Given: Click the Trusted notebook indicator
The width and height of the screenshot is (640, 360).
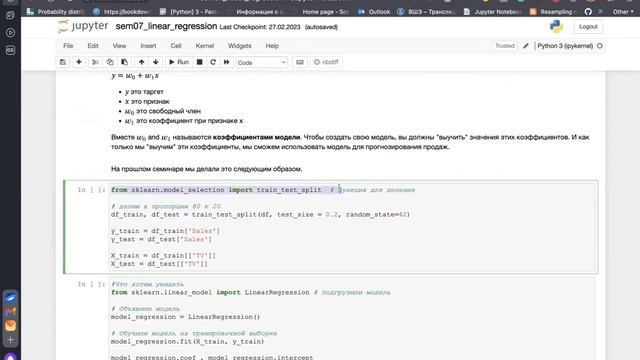Looking at the screenshot, I should point(505,46).
